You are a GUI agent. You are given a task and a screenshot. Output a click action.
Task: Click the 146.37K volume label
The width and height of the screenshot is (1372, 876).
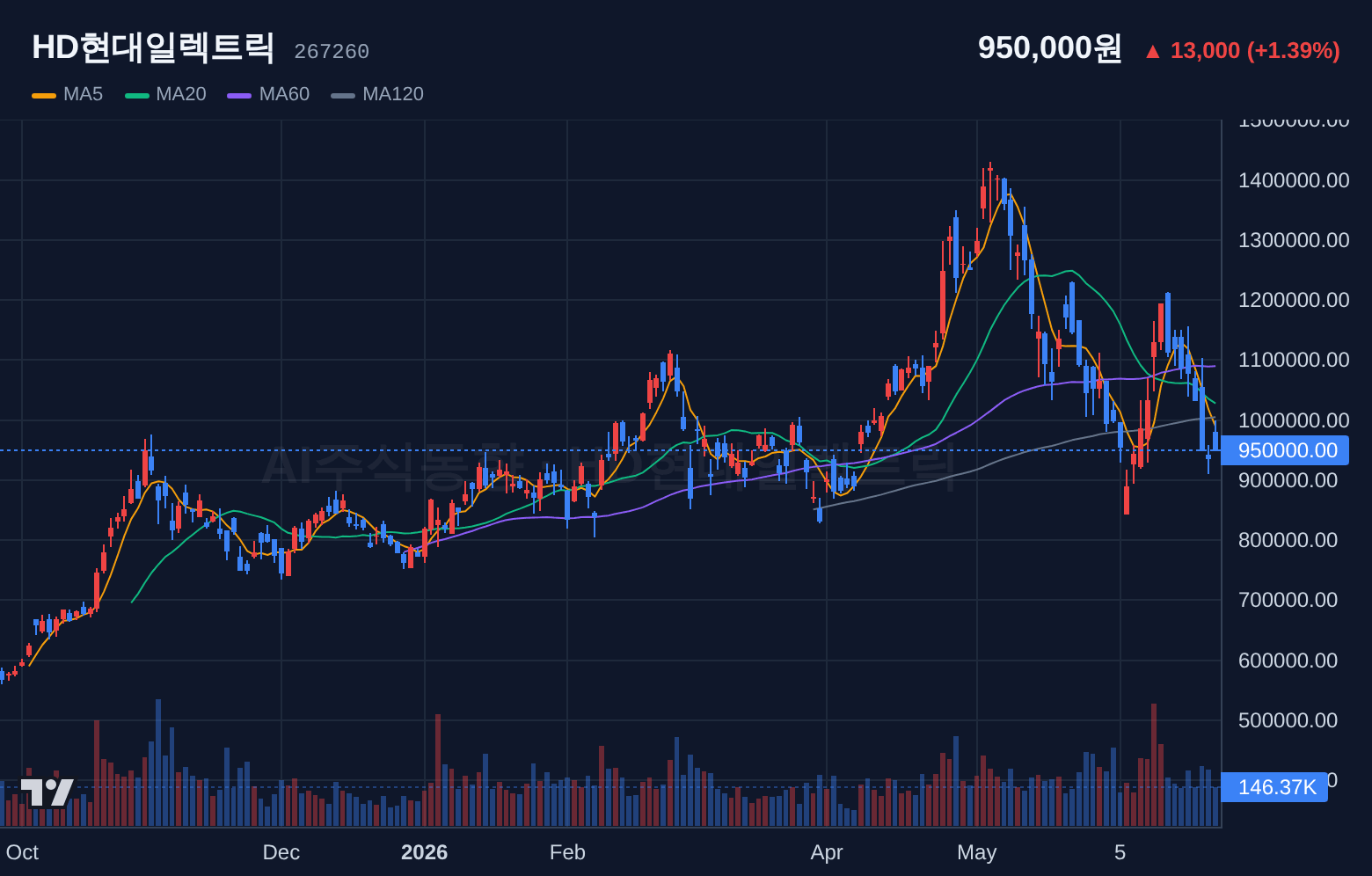[1275, 787]
